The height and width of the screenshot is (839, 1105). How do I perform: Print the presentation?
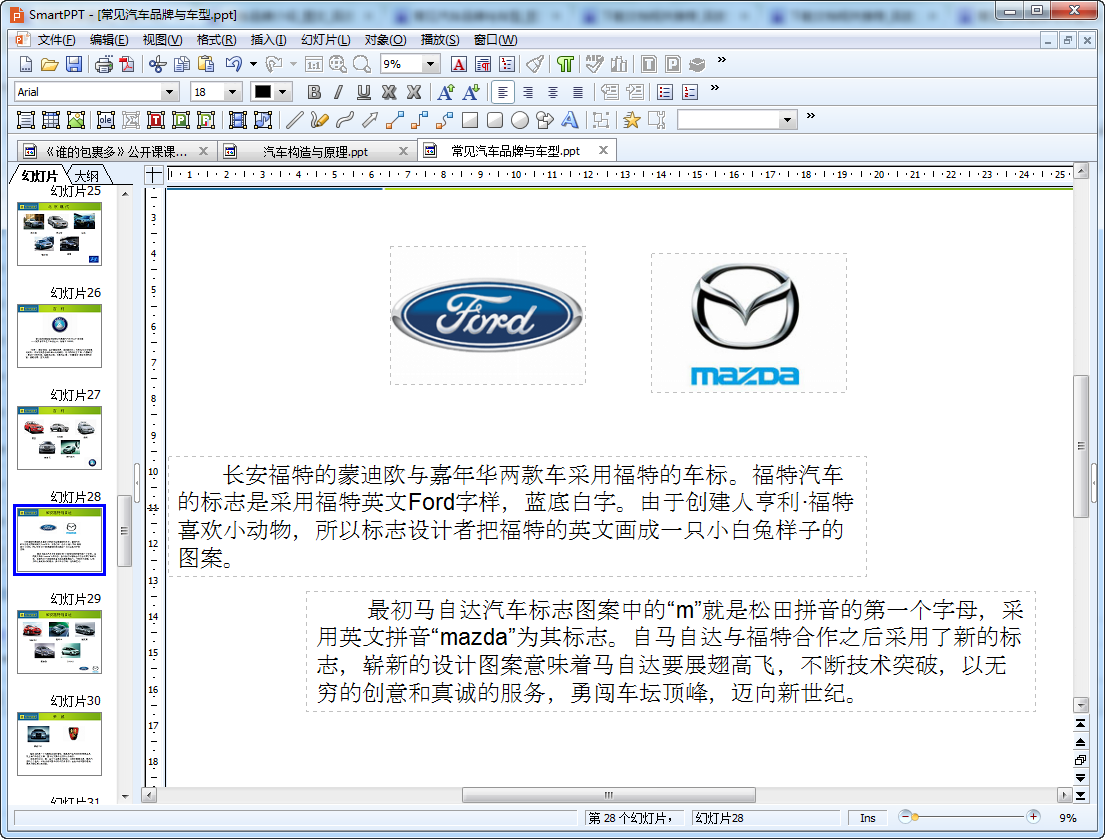click(104, 65)
